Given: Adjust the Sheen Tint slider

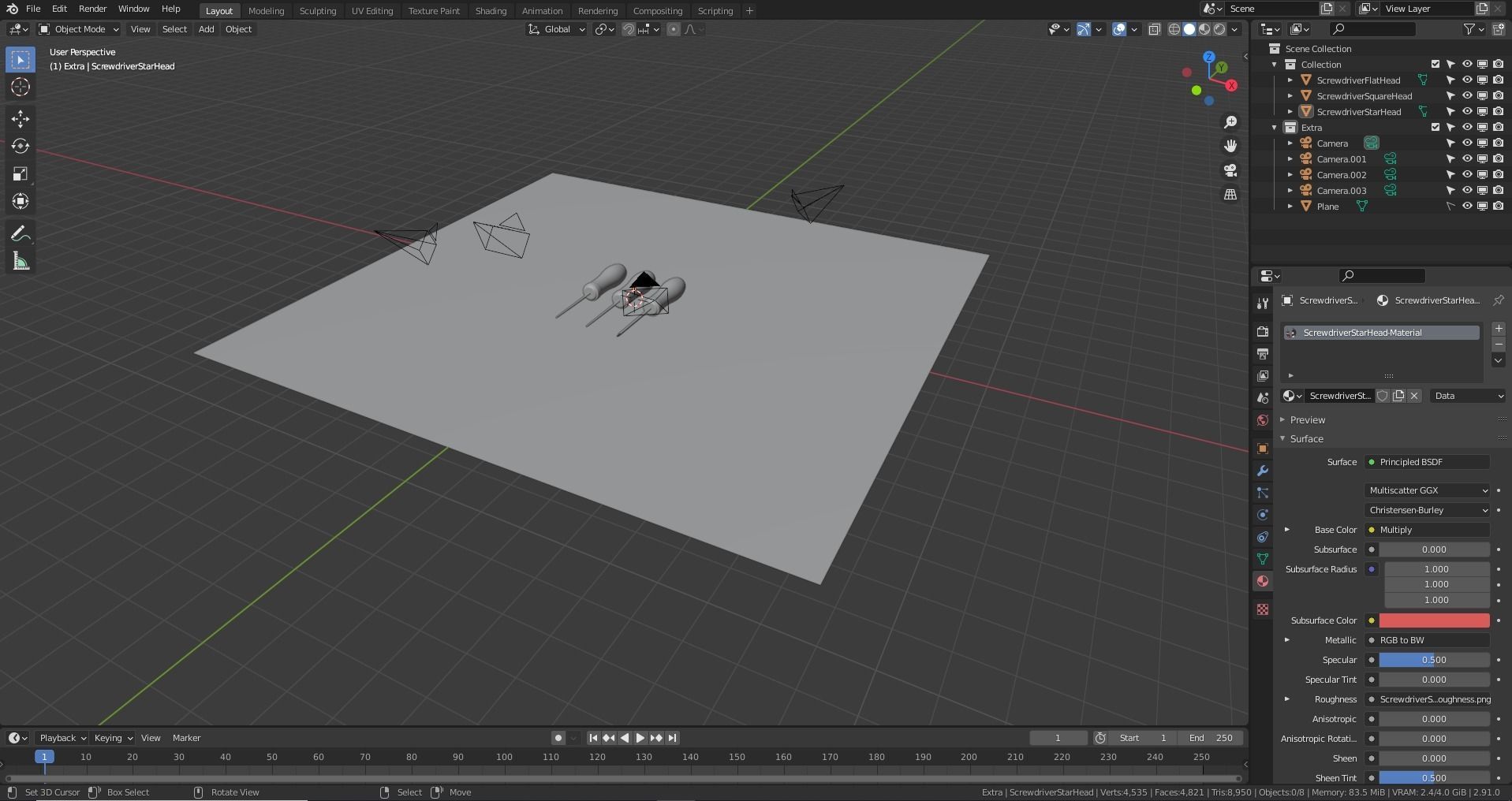Looking at the screenshot, I should (1434, 777).
